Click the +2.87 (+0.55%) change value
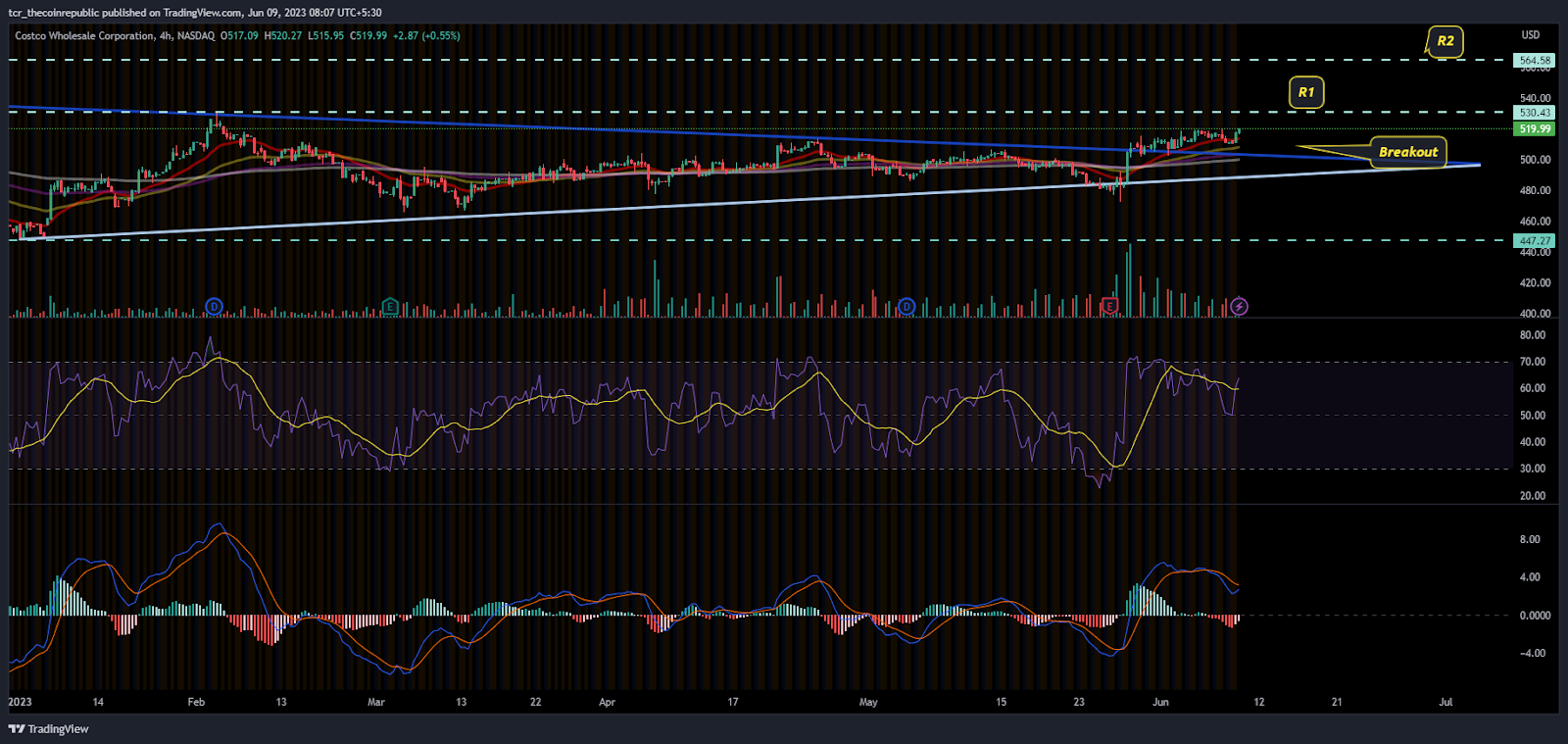The width and height of the screenshot is (1568, 744). pos(426,36)
